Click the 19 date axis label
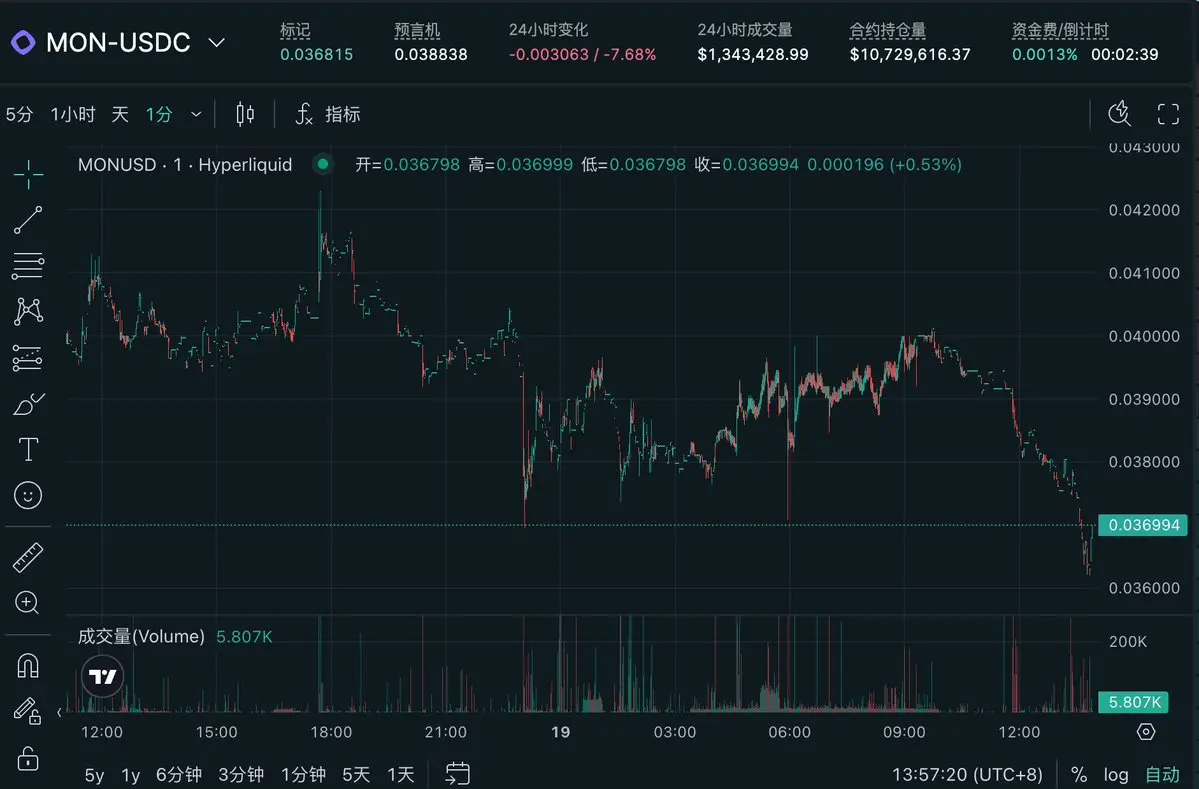Image resolution: width=1199 pixels, height=789 pixels. click(x=561, y=732)
